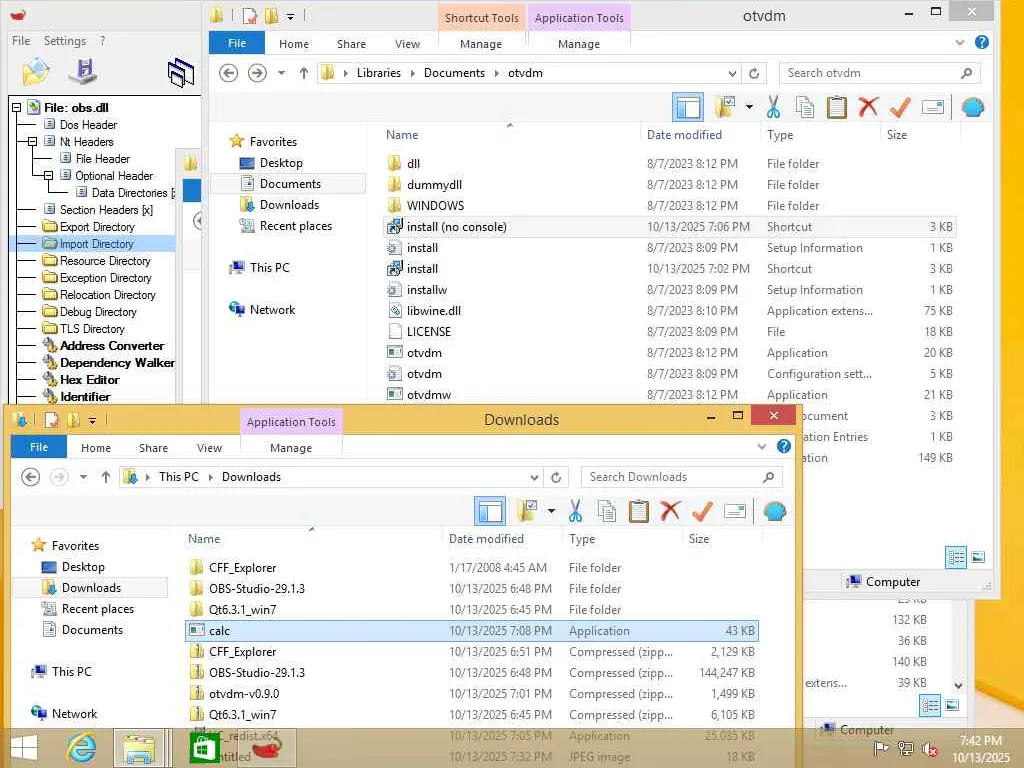Click the Paste clipboard icon in Downloads window
This screenshot has width=1024, height=768.
tap(639, 511)
